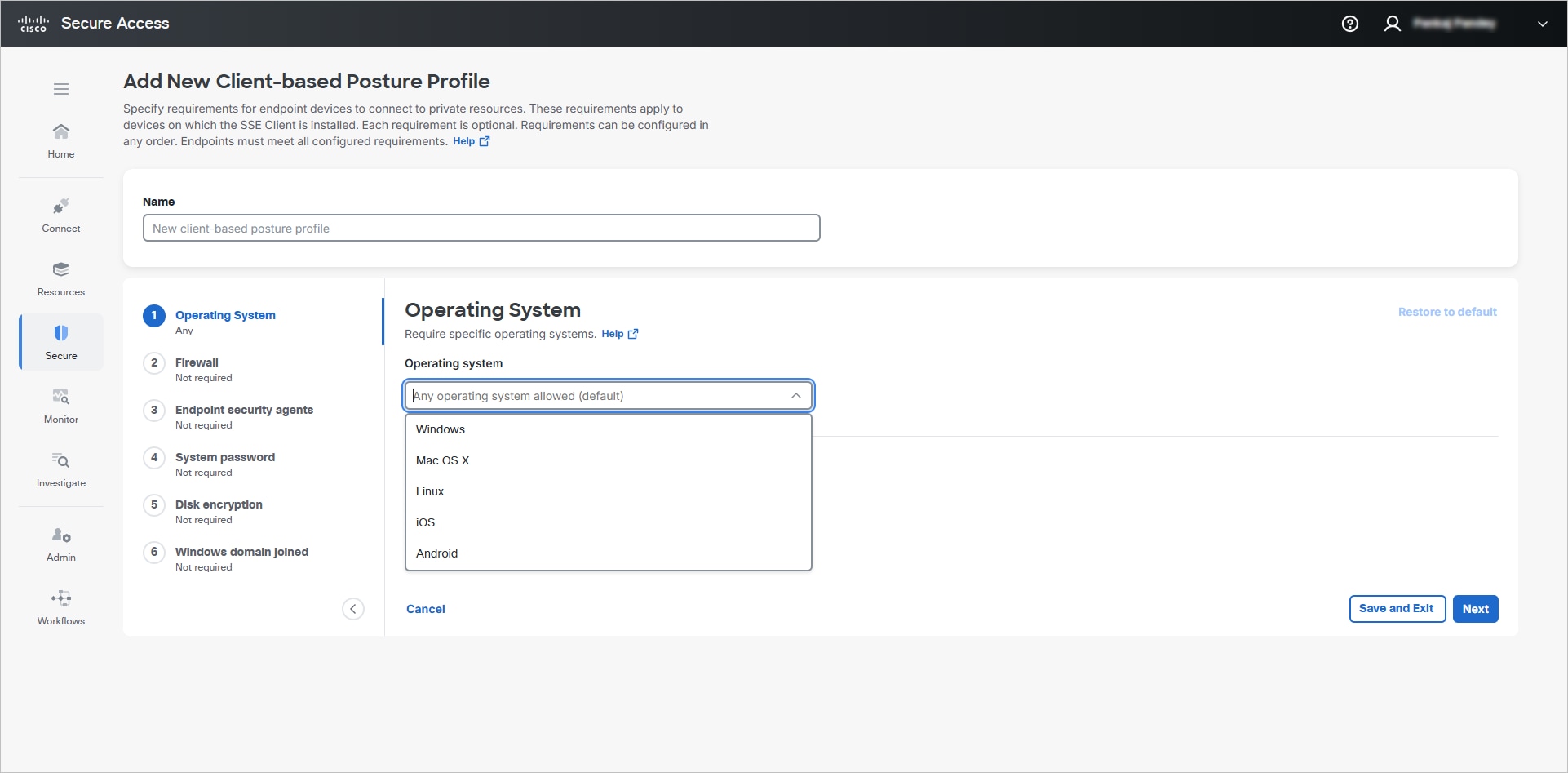
Task: Click the Cancel link
Action: click(426, 609)
